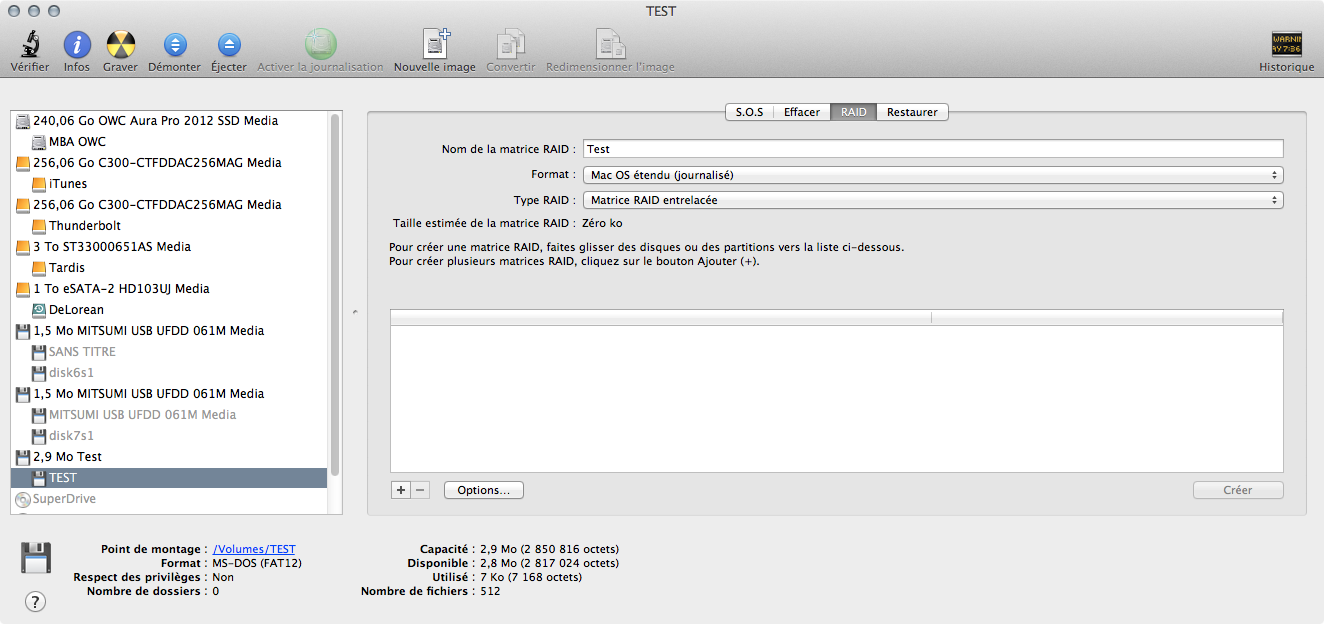
Task: Click the Graver burn icon
Action: pyautogui.click(x=121, y=45)
